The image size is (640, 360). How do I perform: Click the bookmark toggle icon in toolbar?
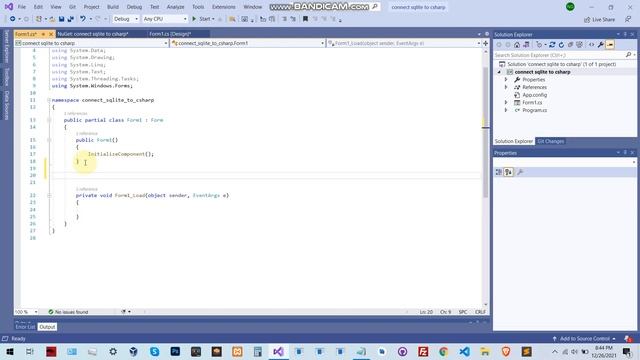[305, 19]
